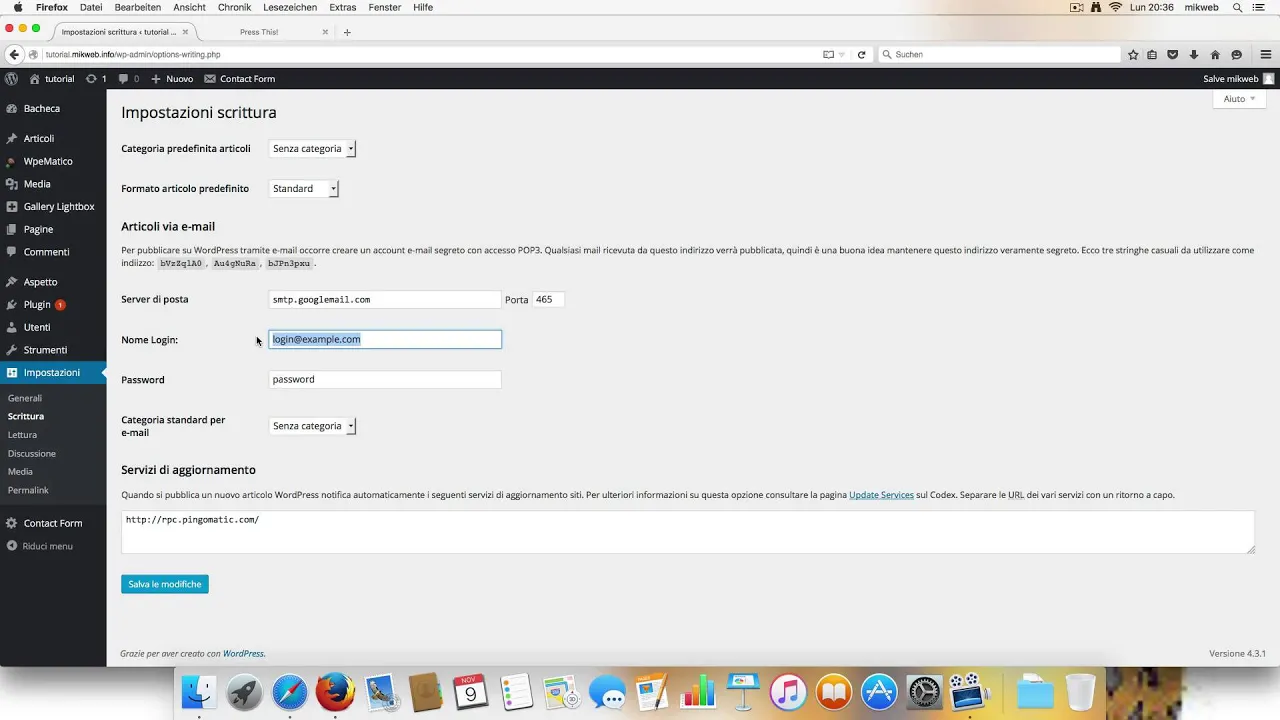Click Salve mikweb user avatar
This screenshot has height=720, width=1280.
1268,78
